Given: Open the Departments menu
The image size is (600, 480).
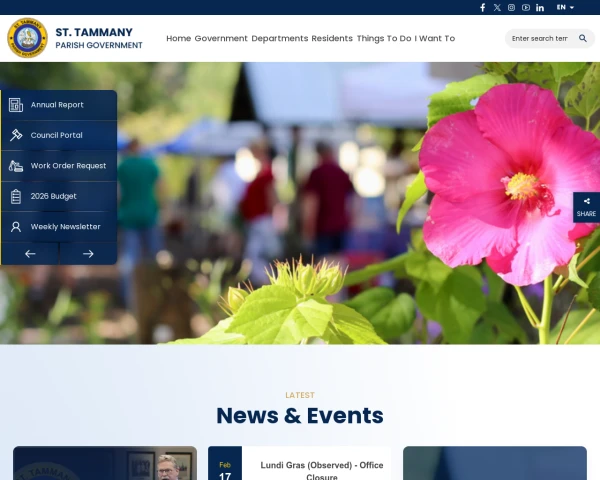Looking at the screenshot, I should click(280, 38).
